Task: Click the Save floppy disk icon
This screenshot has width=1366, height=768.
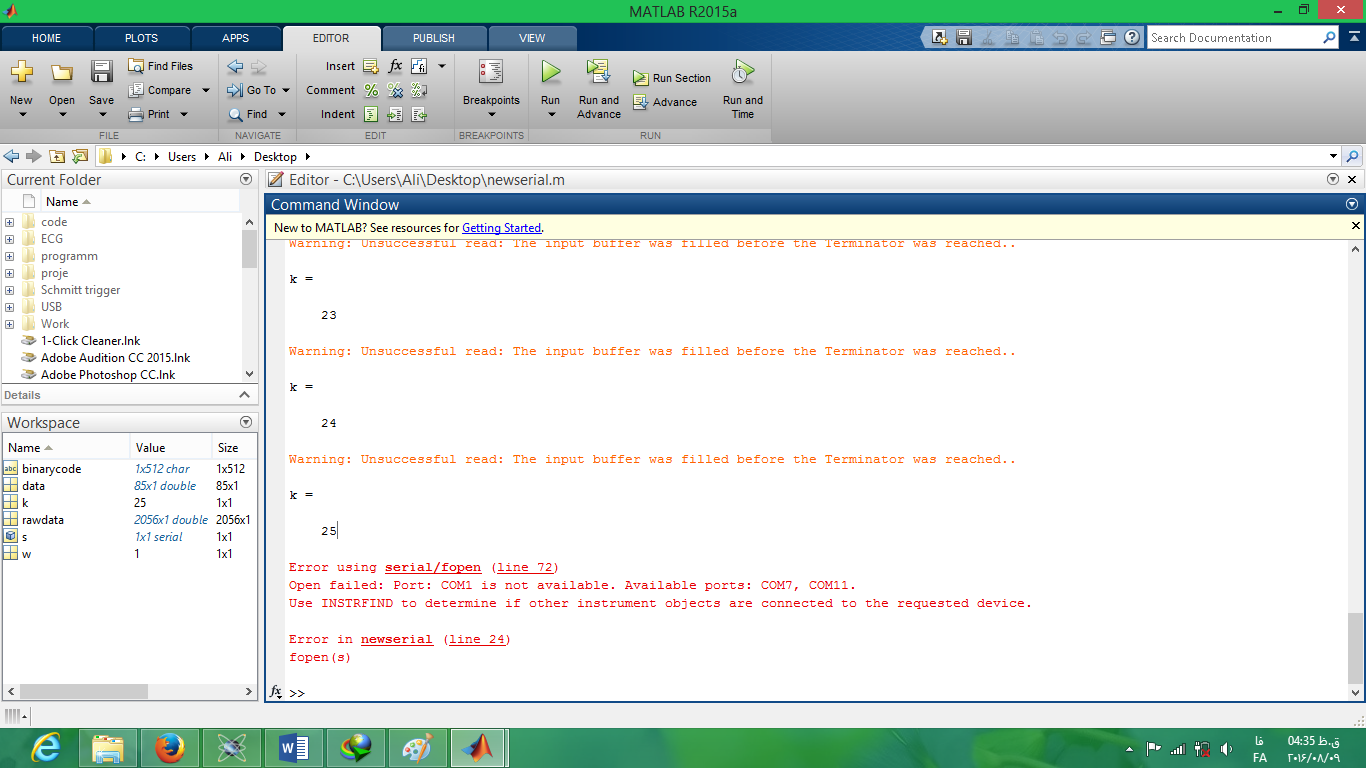Action: click(101, 72)
